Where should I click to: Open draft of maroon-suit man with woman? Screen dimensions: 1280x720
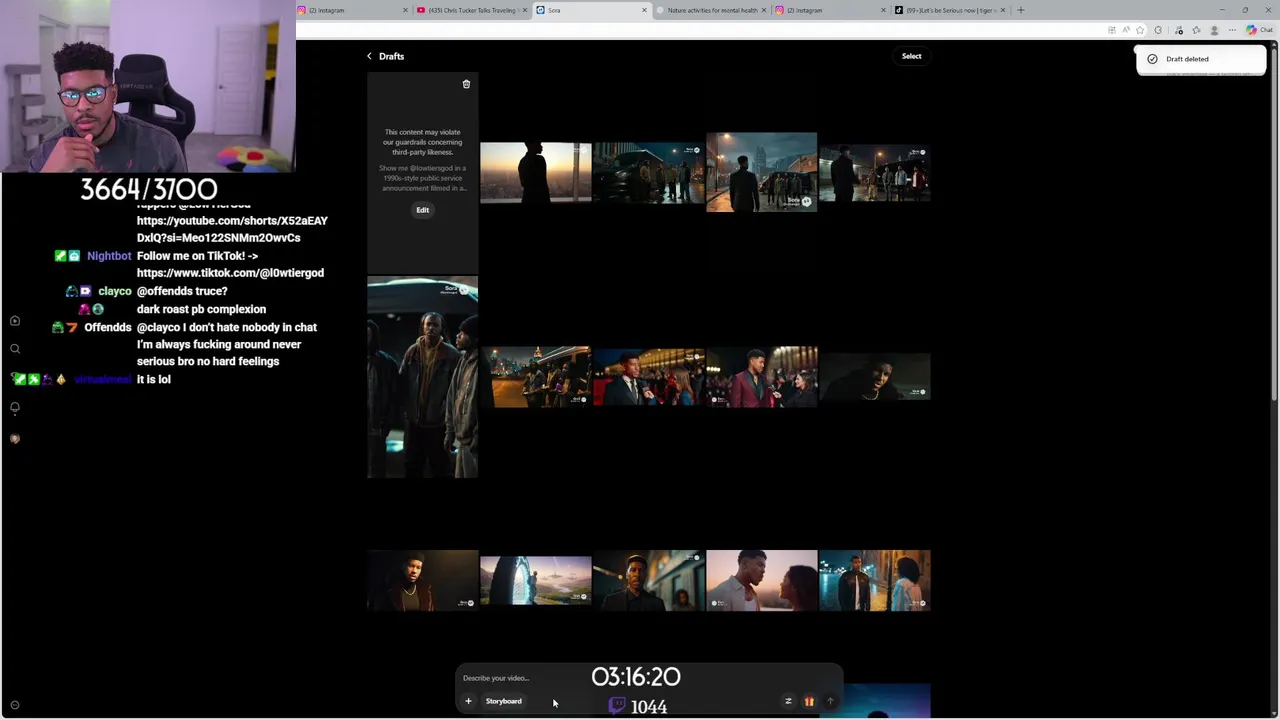(761, 377)
